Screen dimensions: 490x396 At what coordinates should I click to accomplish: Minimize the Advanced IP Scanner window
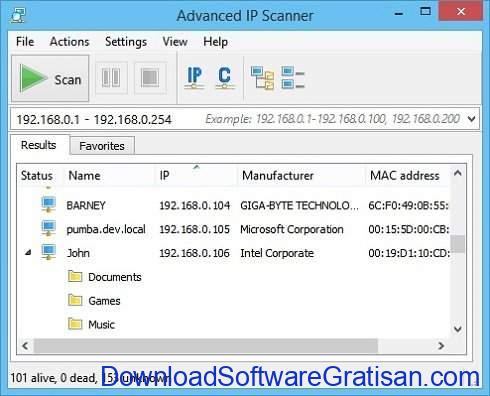point(399,13)
